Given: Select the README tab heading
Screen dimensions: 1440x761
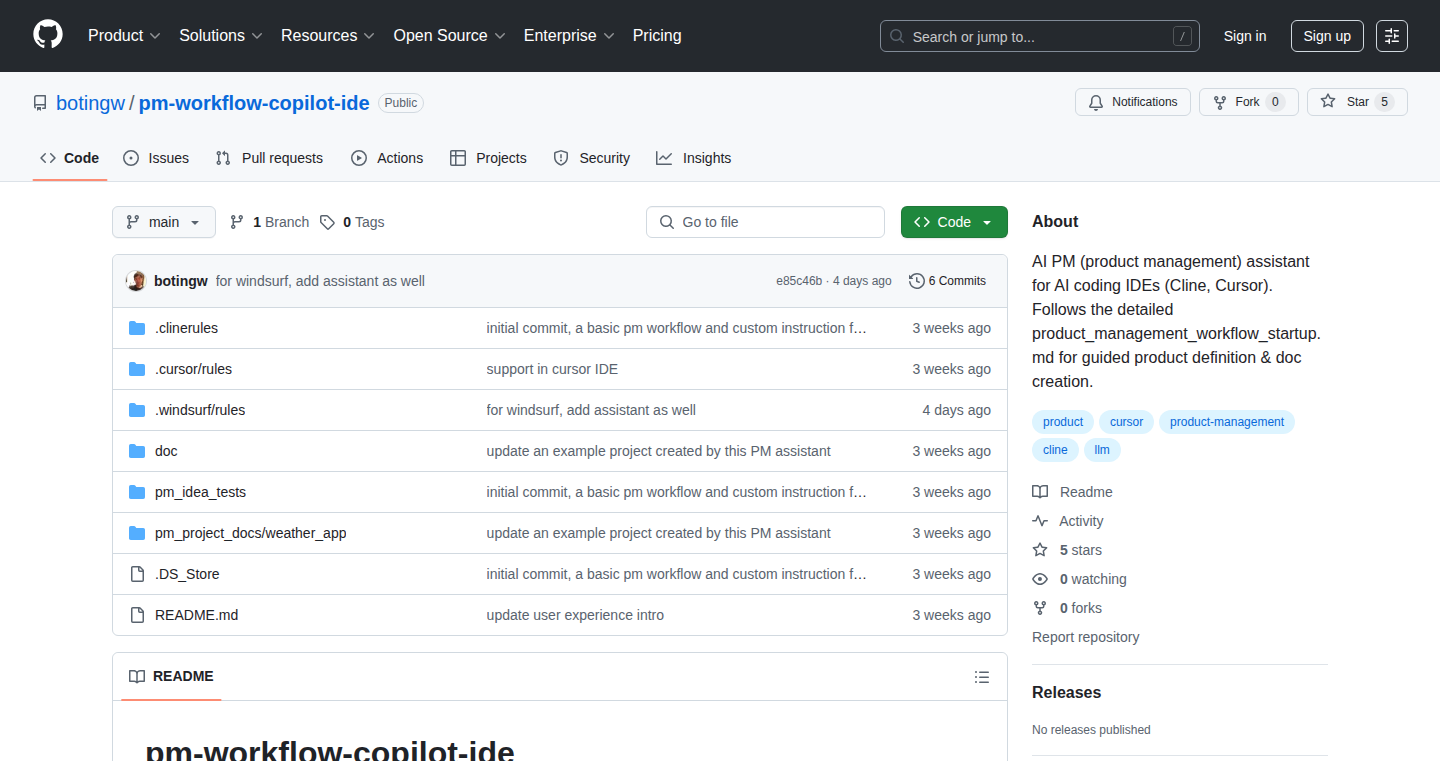Looking at the screenshot, I should 171,677.
